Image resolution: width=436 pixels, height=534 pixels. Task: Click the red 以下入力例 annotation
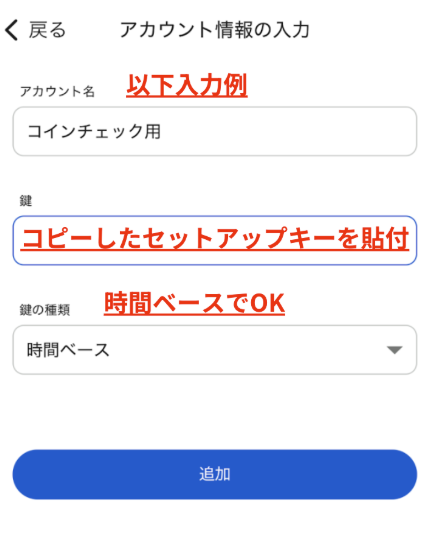pos(187,85)
